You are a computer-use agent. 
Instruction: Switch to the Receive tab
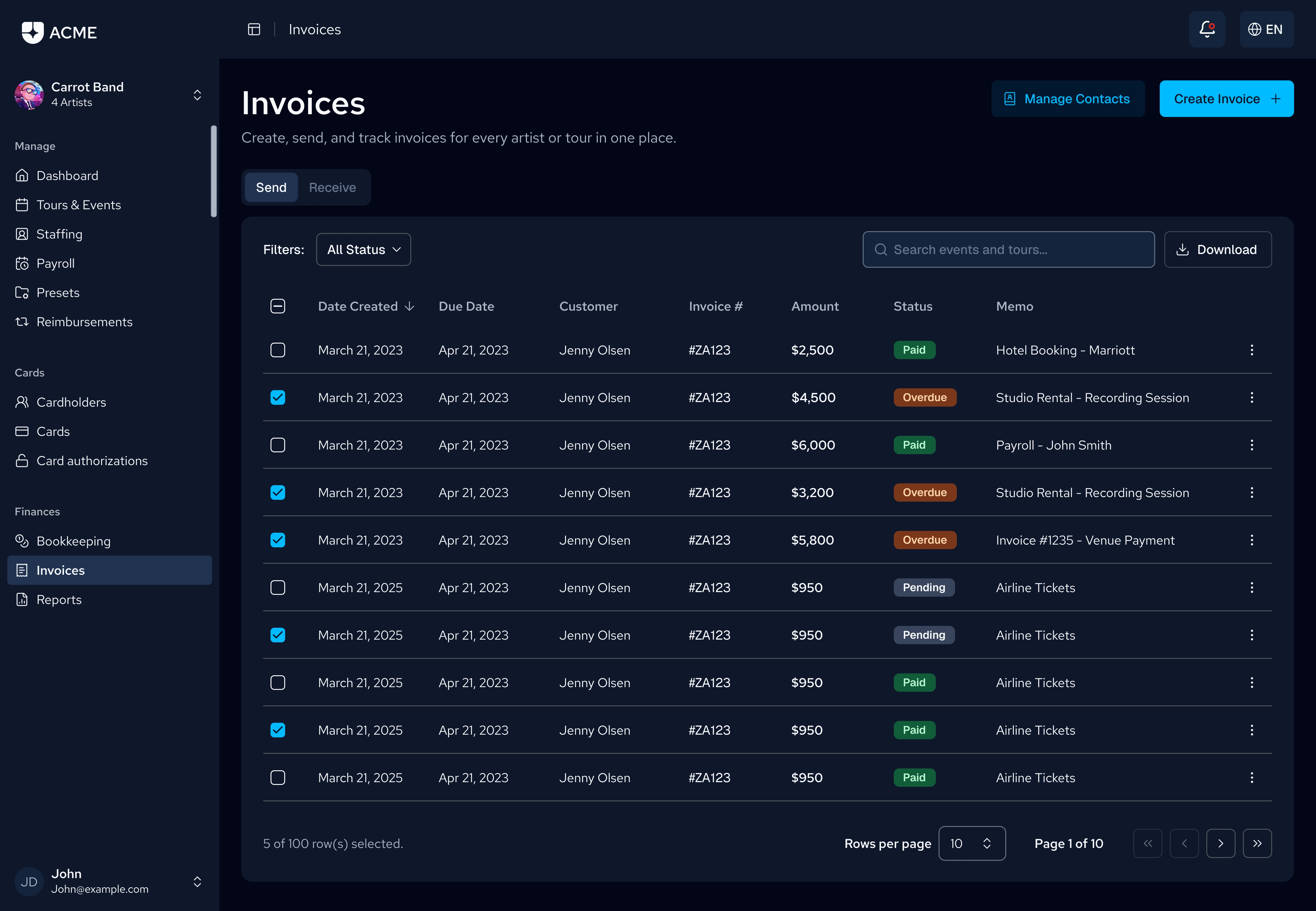pyautogui.click(x=332, y=187)
